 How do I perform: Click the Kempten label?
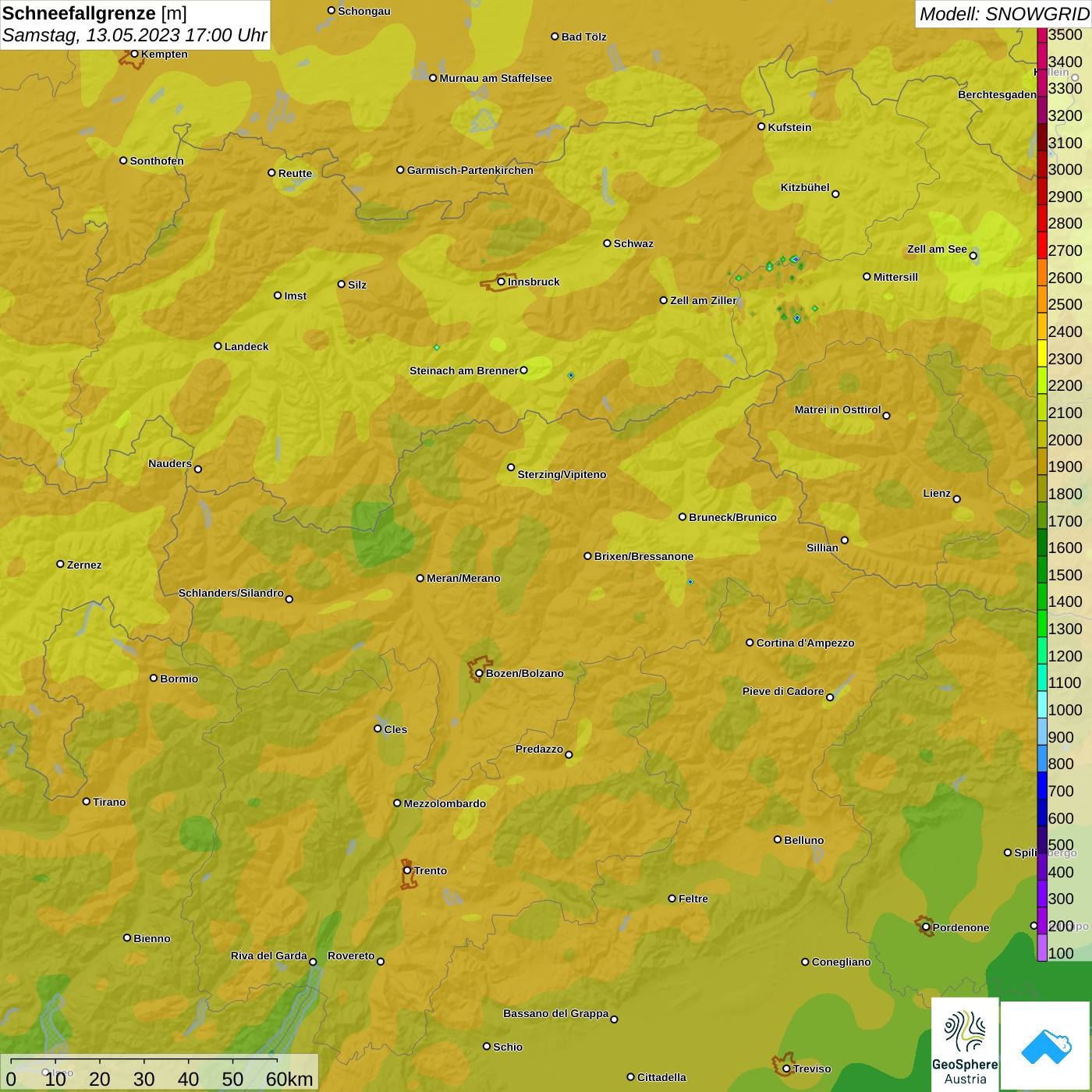point(164,54)
